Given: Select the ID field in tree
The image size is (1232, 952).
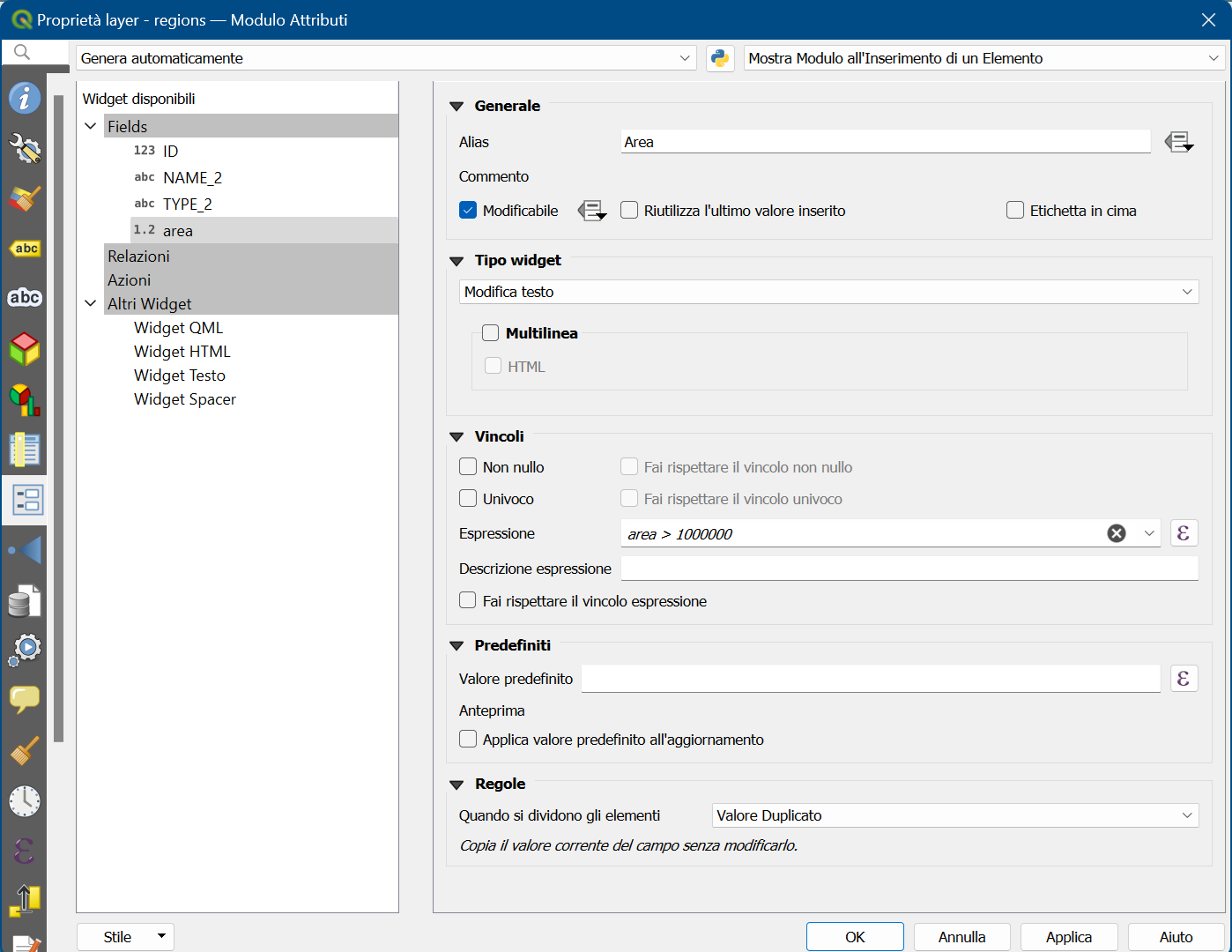Looking at the screenshot, I should coord(264,151).
